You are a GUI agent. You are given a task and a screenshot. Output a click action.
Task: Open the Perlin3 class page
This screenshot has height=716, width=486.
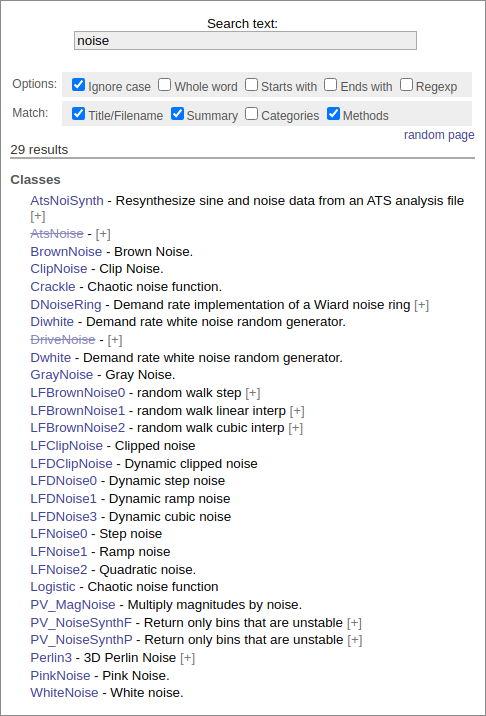coord(51,658)
